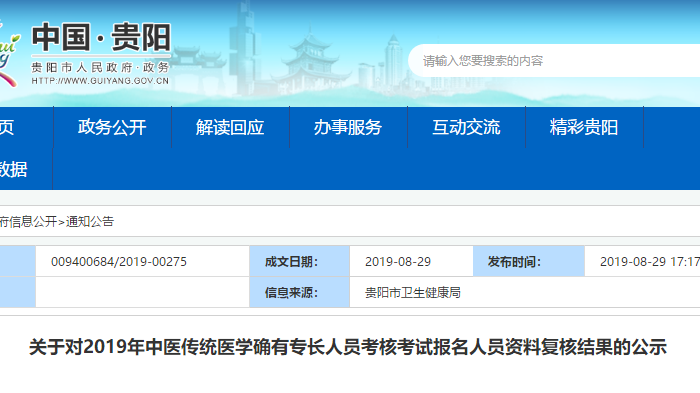The image size is (700, 393).
Task: Click the 成文日期 value 2019-08-29
Action: (398, 262)
